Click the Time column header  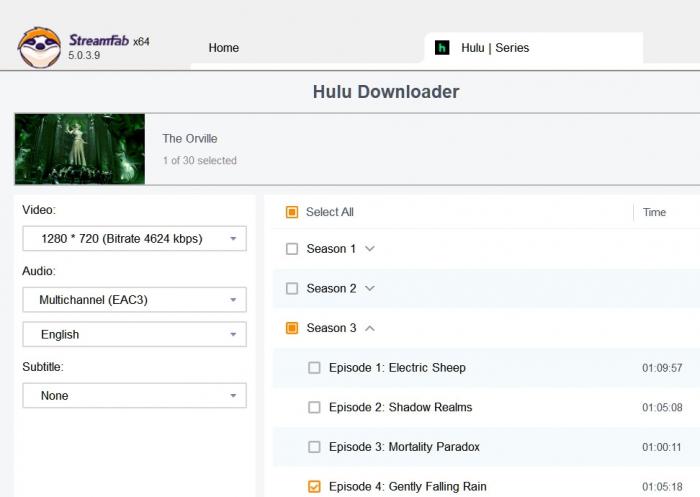(654, 212)
